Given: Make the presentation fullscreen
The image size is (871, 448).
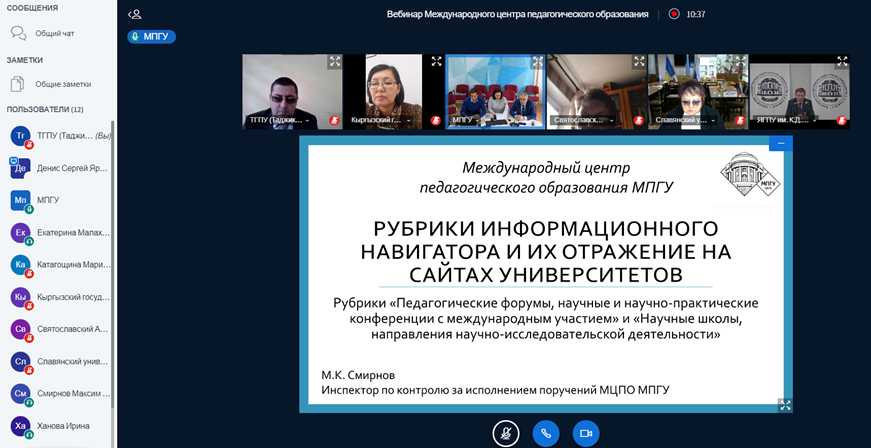Looking at the screenshot, I should point(785,405).
